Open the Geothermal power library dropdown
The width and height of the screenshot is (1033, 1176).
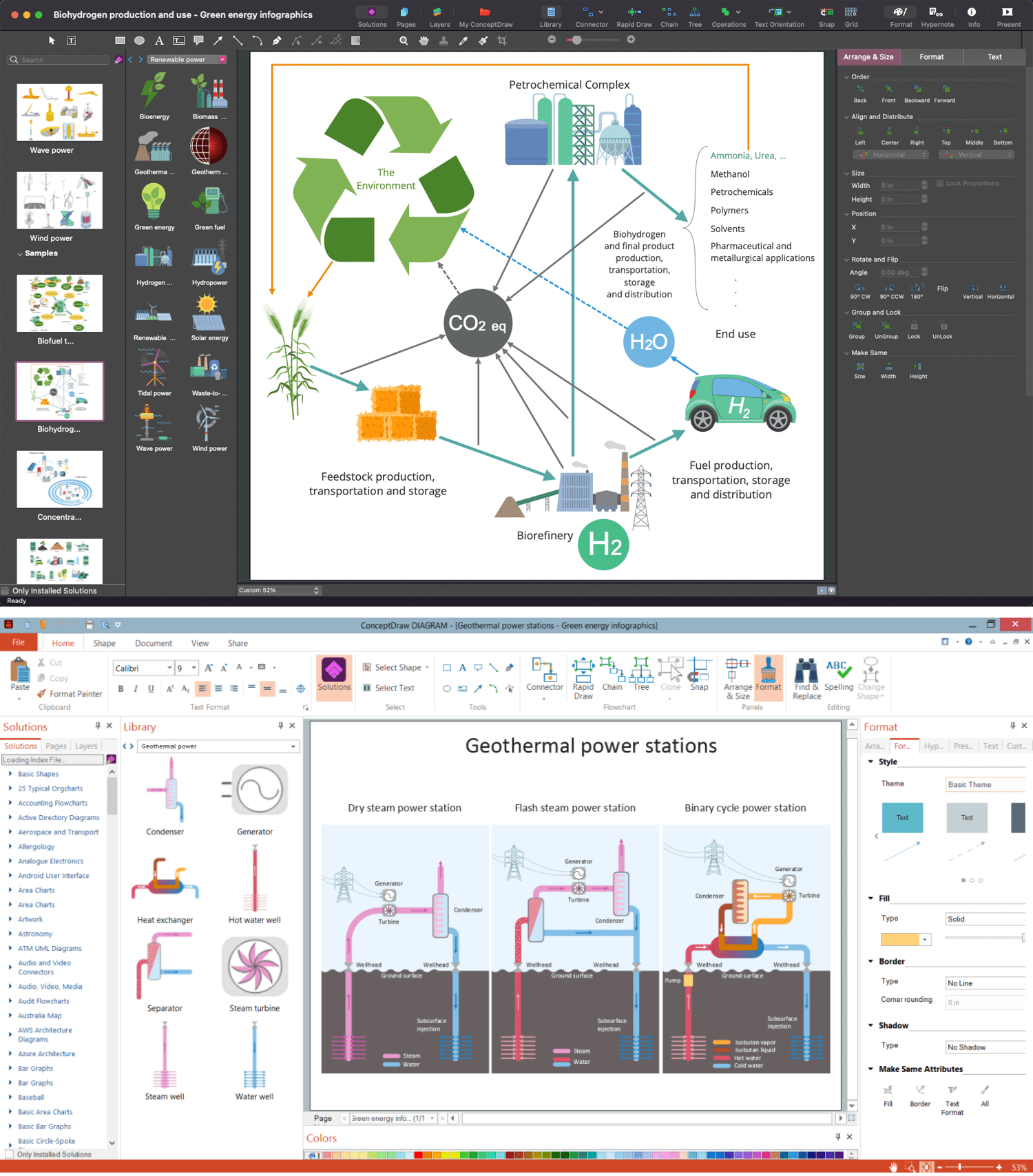point(218,746)
